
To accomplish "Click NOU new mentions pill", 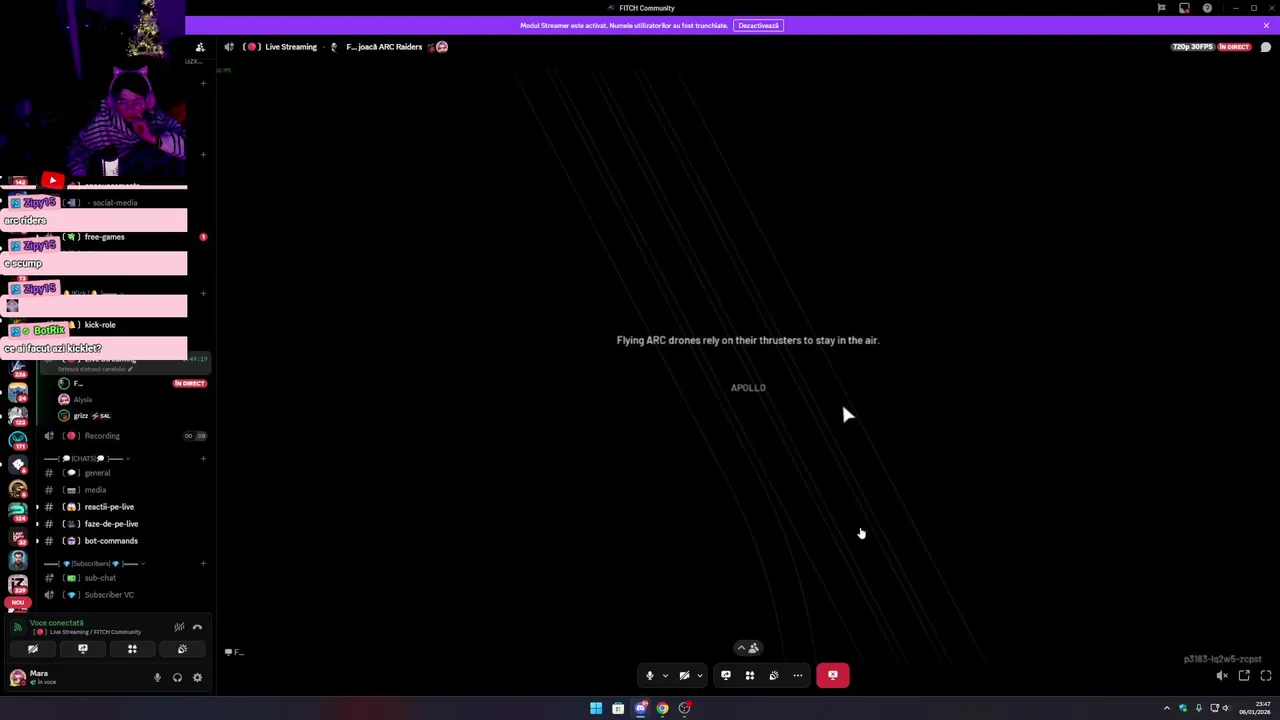I will [x=18, y=603].
